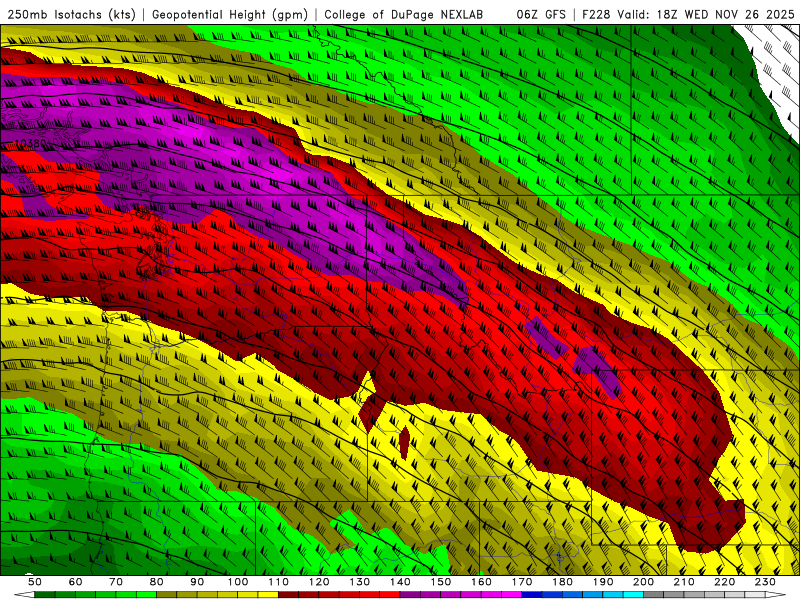Click the '110' value on the color scale
Screen dimensions: 800x600
[278, 582]
